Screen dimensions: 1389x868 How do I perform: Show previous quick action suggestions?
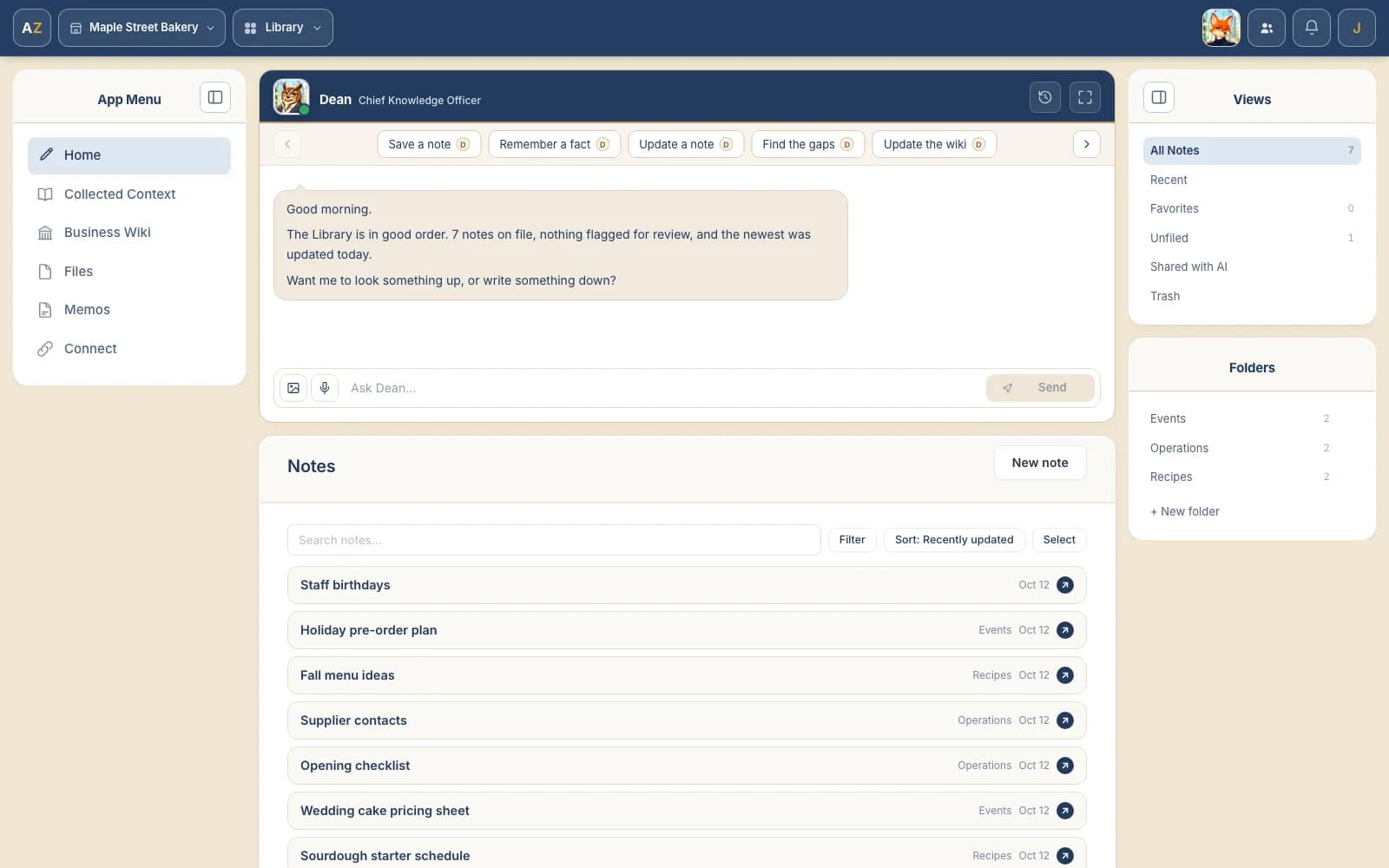[287, 144]
